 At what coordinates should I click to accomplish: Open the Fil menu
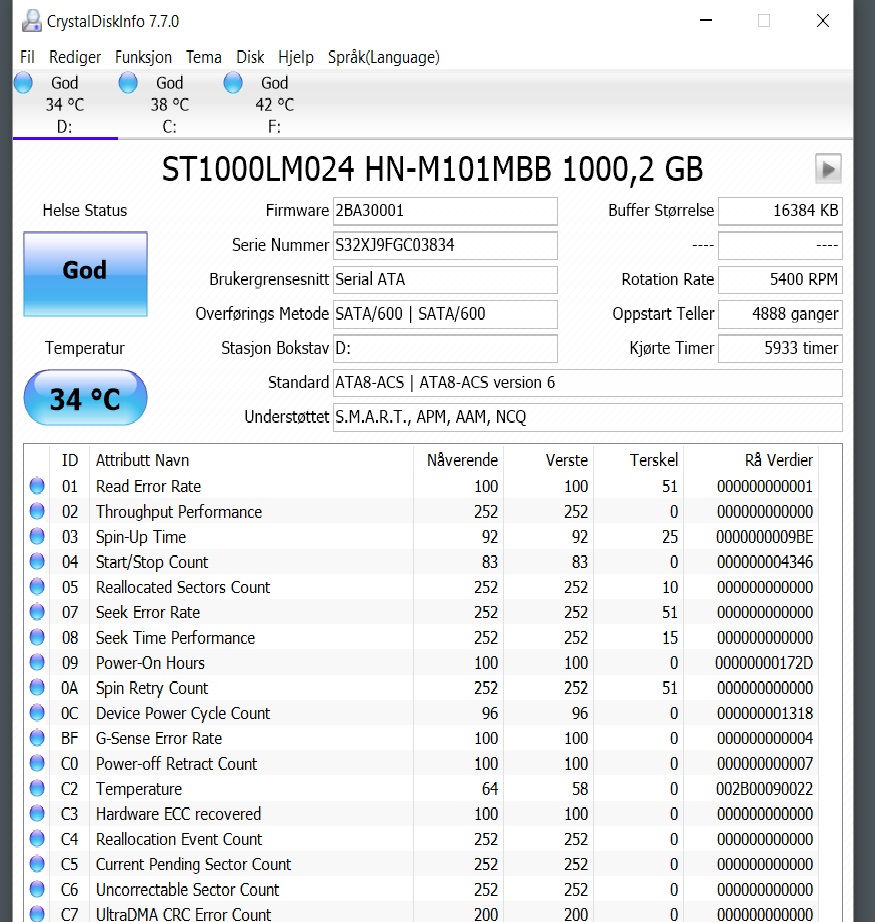pyautogui.click(x=27, y=57)
